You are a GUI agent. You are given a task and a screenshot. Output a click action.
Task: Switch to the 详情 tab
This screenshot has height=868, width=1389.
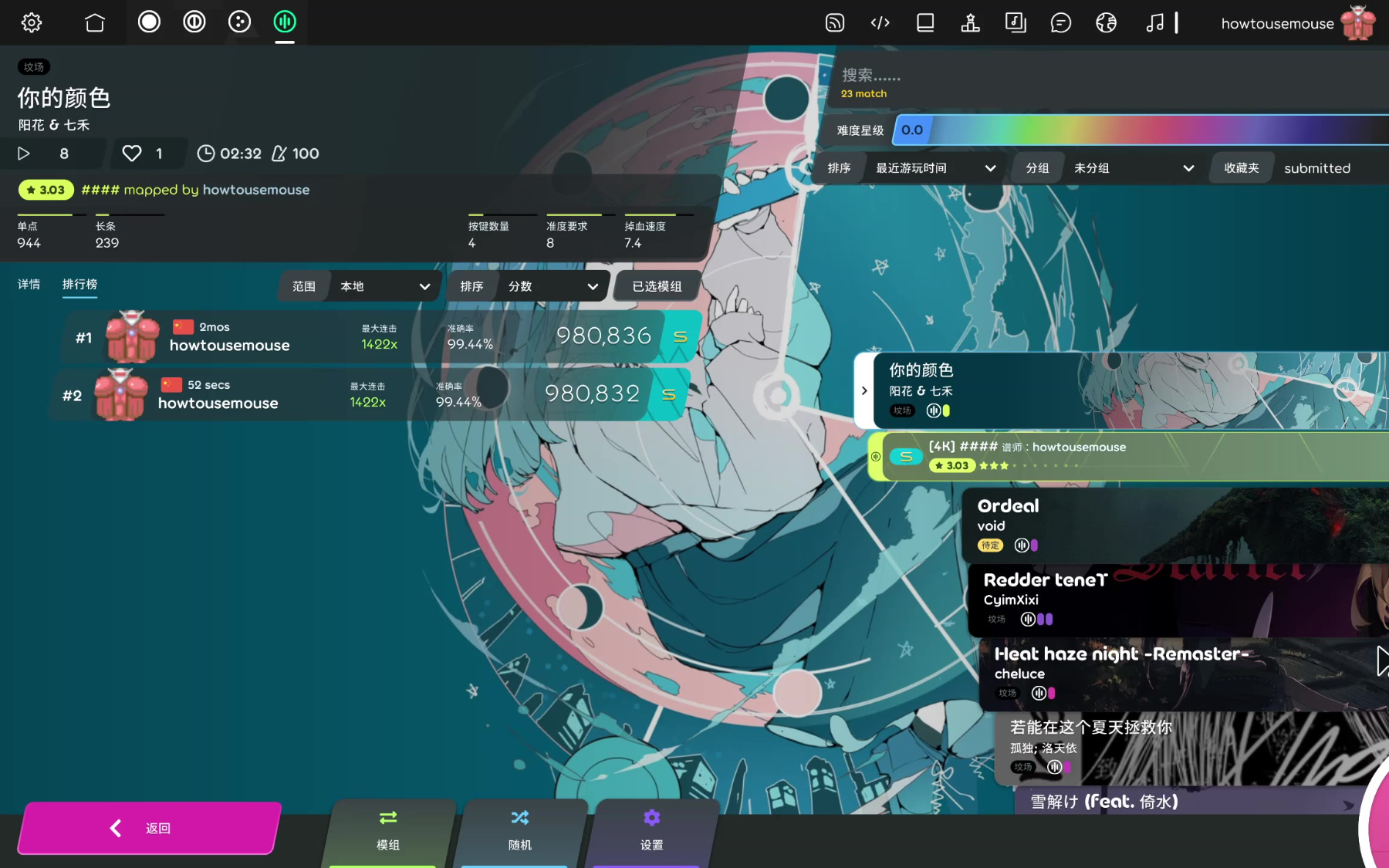tap(29, 285)
